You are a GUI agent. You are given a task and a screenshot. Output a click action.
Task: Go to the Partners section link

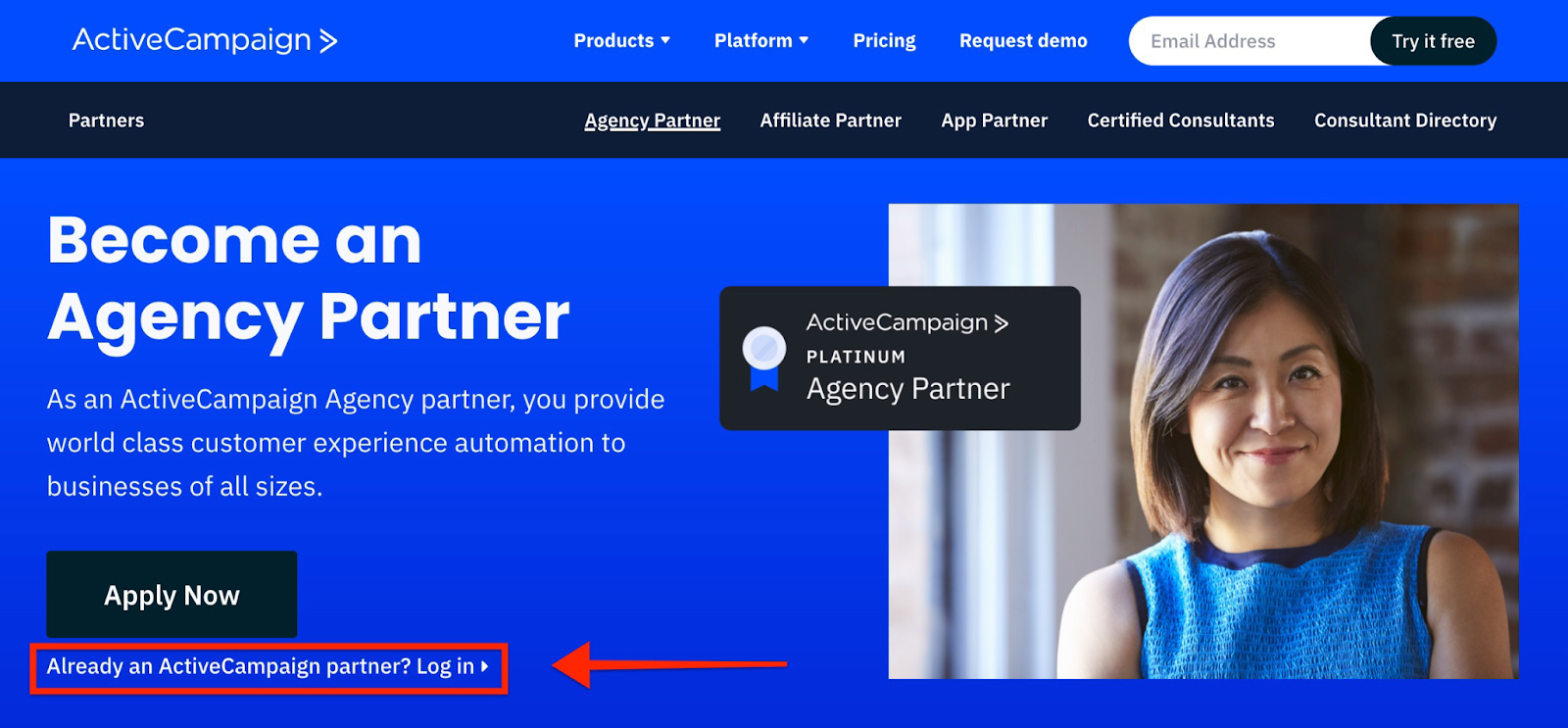coord(106,121)
